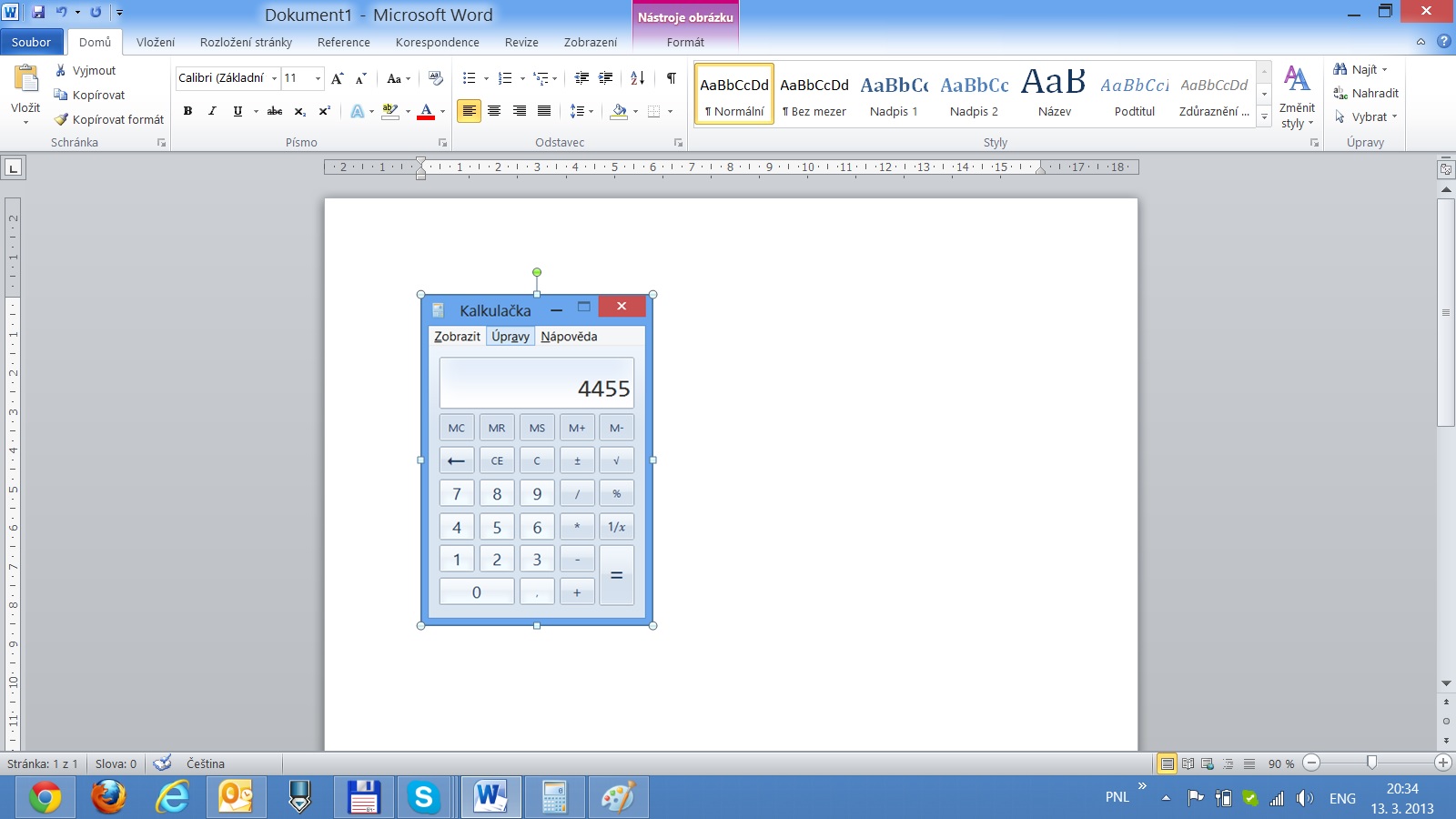Apply the red font color swatch button
This screenshot has width=1456, height=819.
pos(426,111)
